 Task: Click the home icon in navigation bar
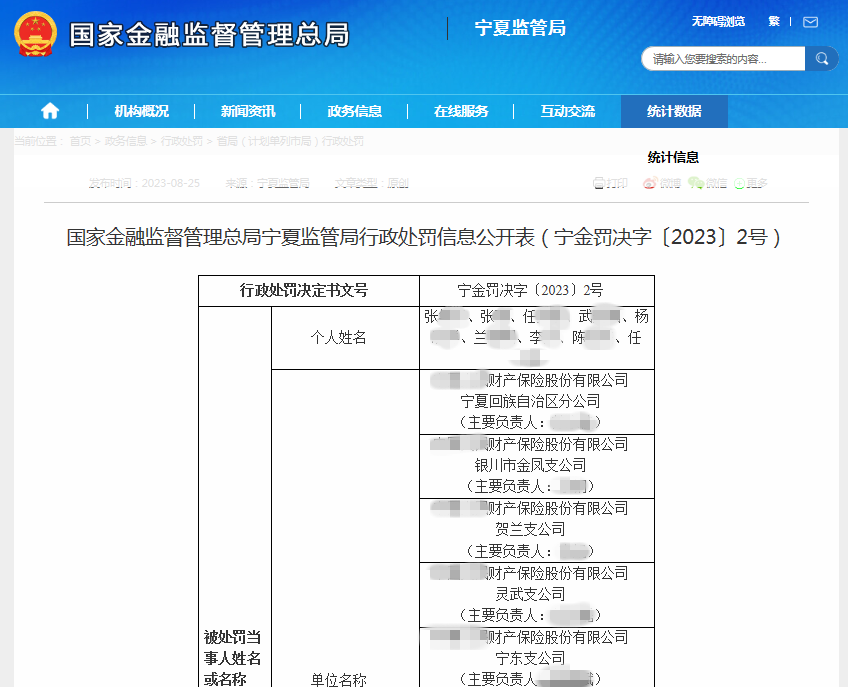[x=50, y=111]
